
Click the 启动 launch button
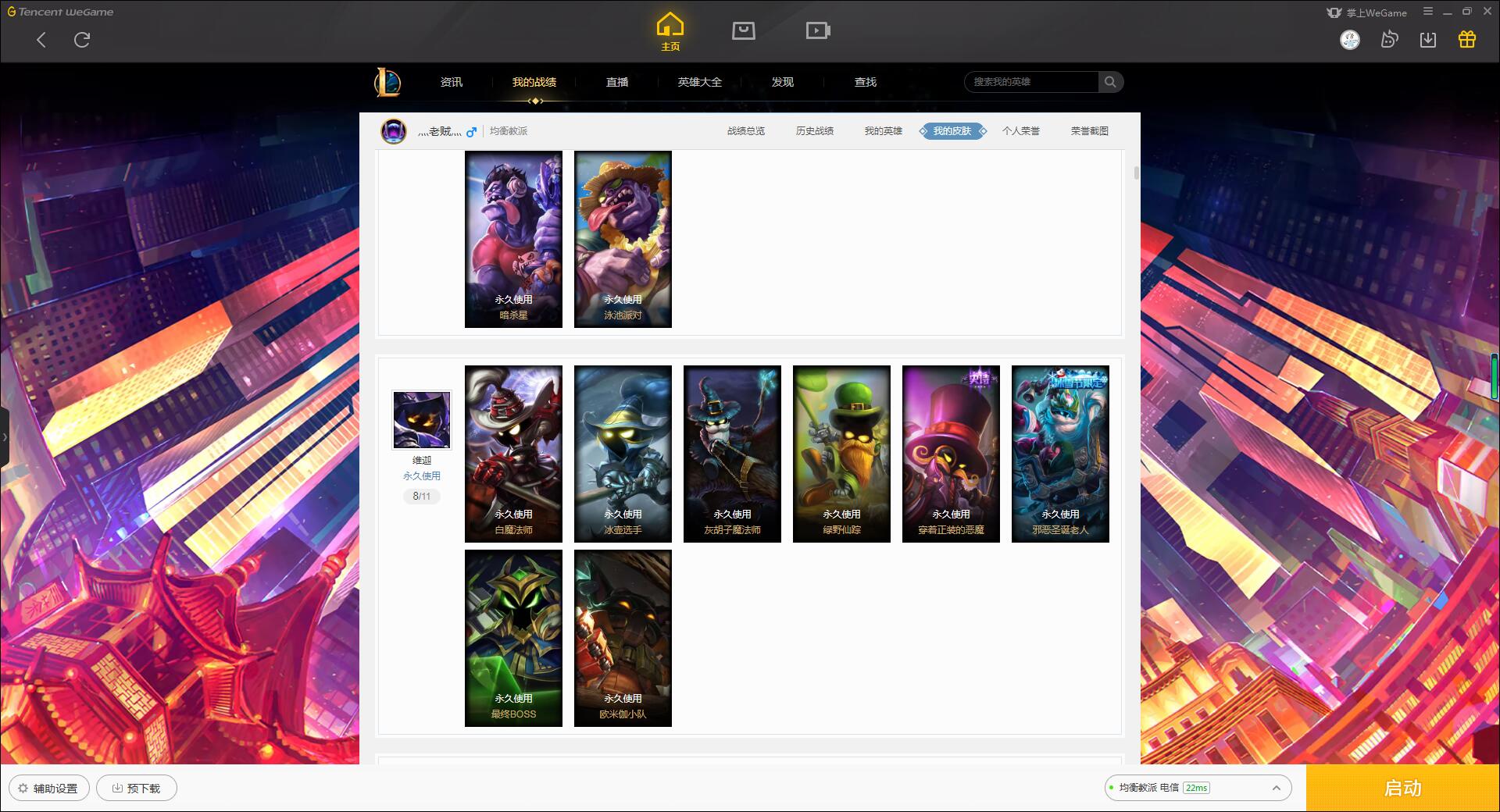1402,788
